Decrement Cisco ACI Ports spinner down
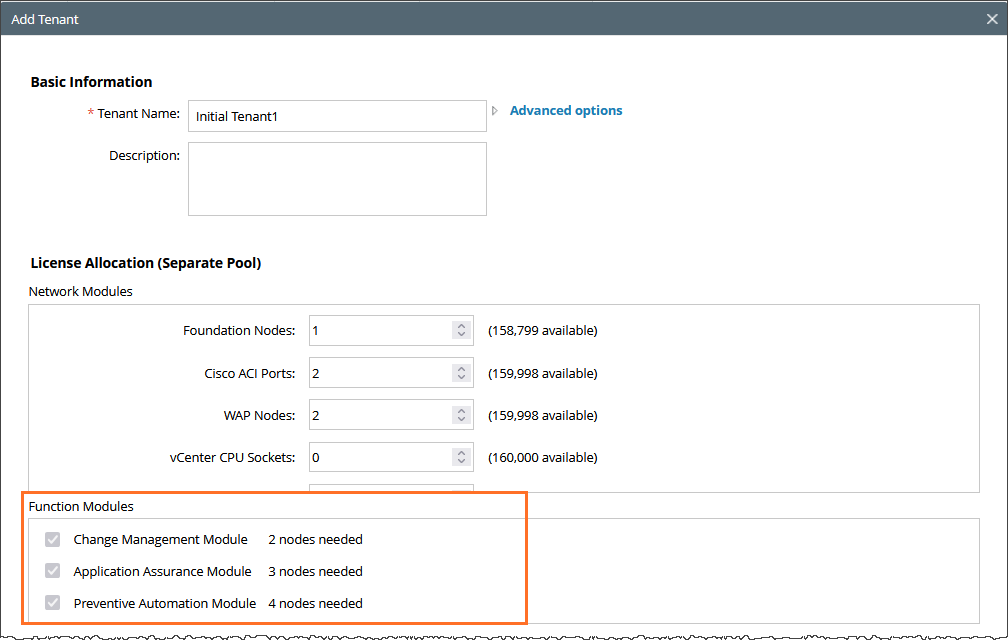Screen dimensions: 1008x642 [461, 378]
